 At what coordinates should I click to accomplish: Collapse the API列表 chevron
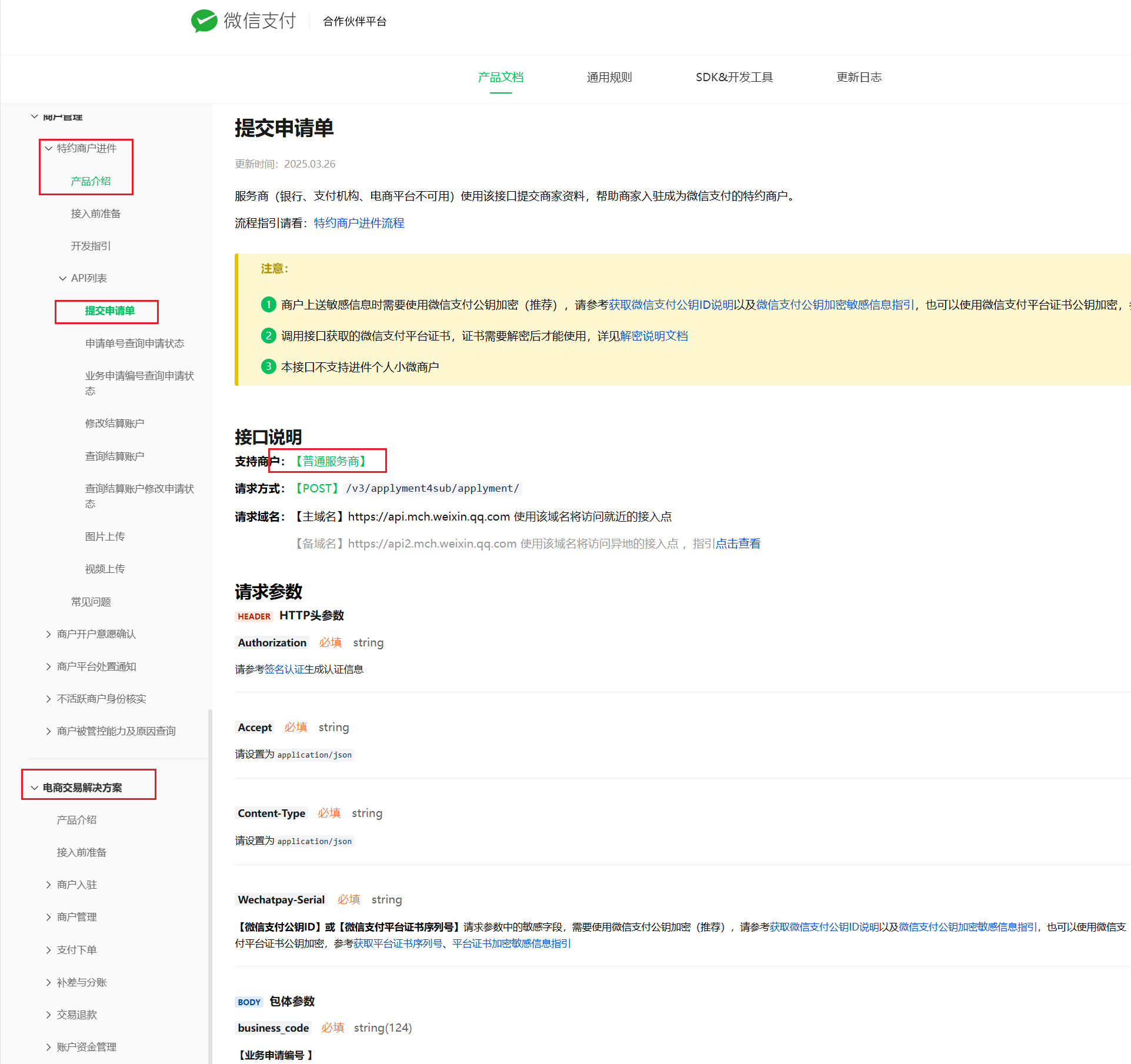click(62, 278)
